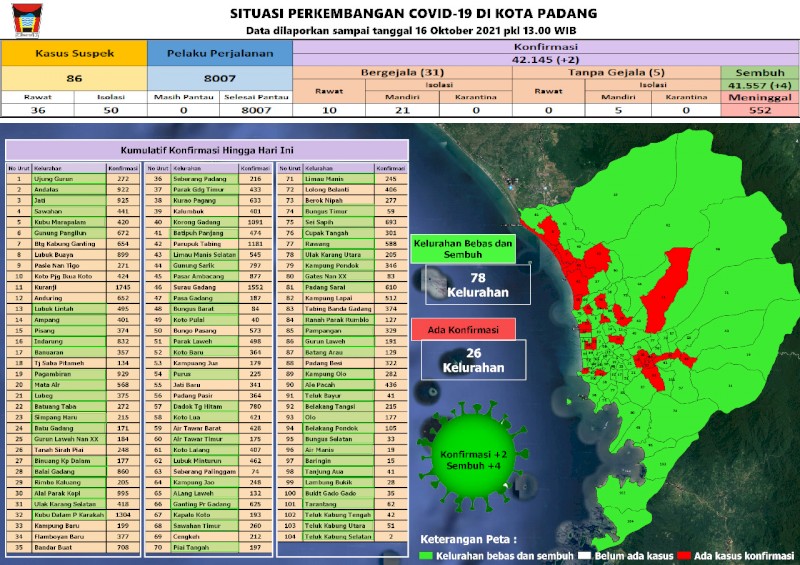Click the Sei Sapih count 693
Image resolution: width=800 pixels, height=565 pixels.
[391, 222]
